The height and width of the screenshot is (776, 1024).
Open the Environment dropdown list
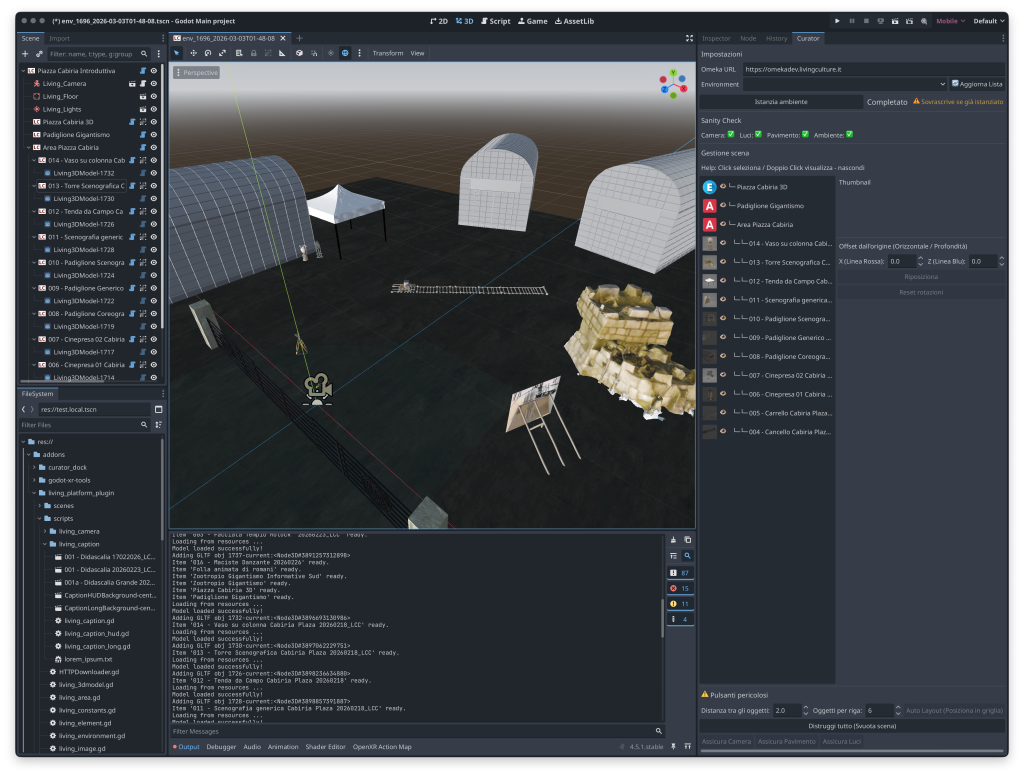[x=845, y=84]
